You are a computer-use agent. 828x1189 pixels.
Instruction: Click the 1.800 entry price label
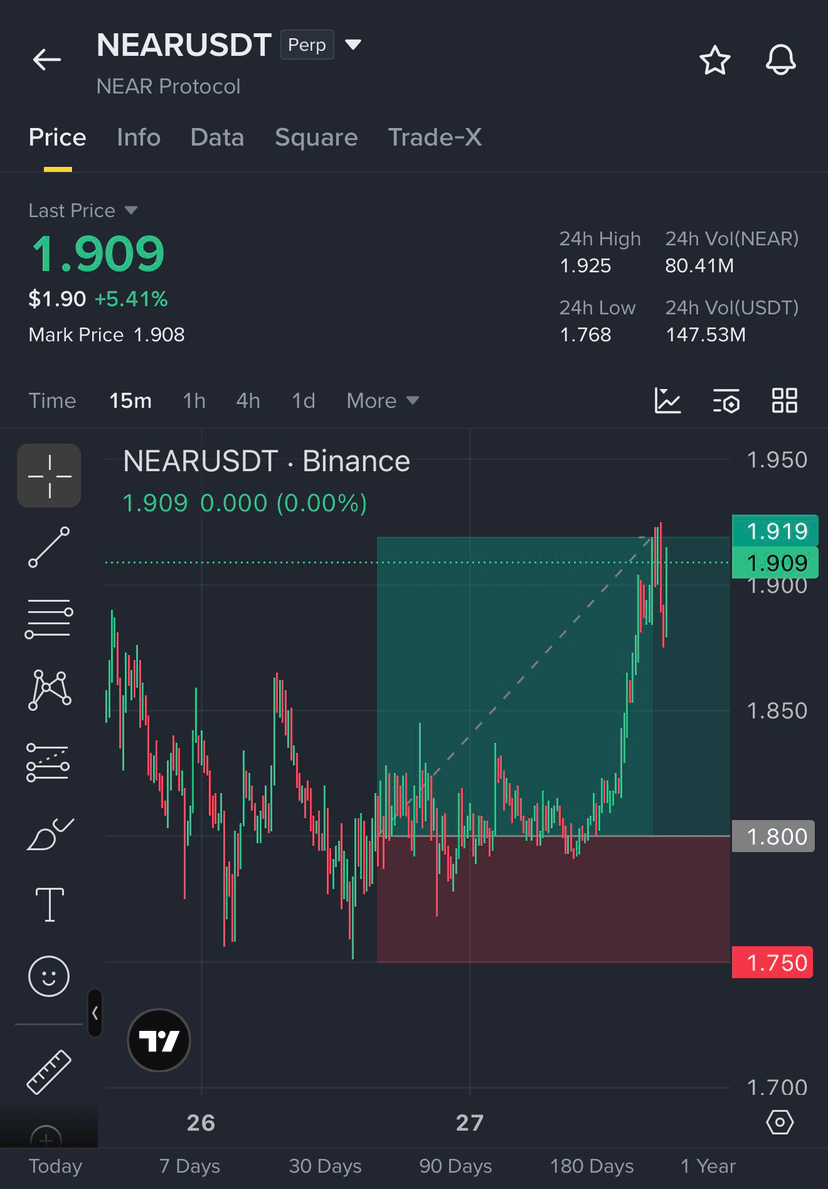773,836
